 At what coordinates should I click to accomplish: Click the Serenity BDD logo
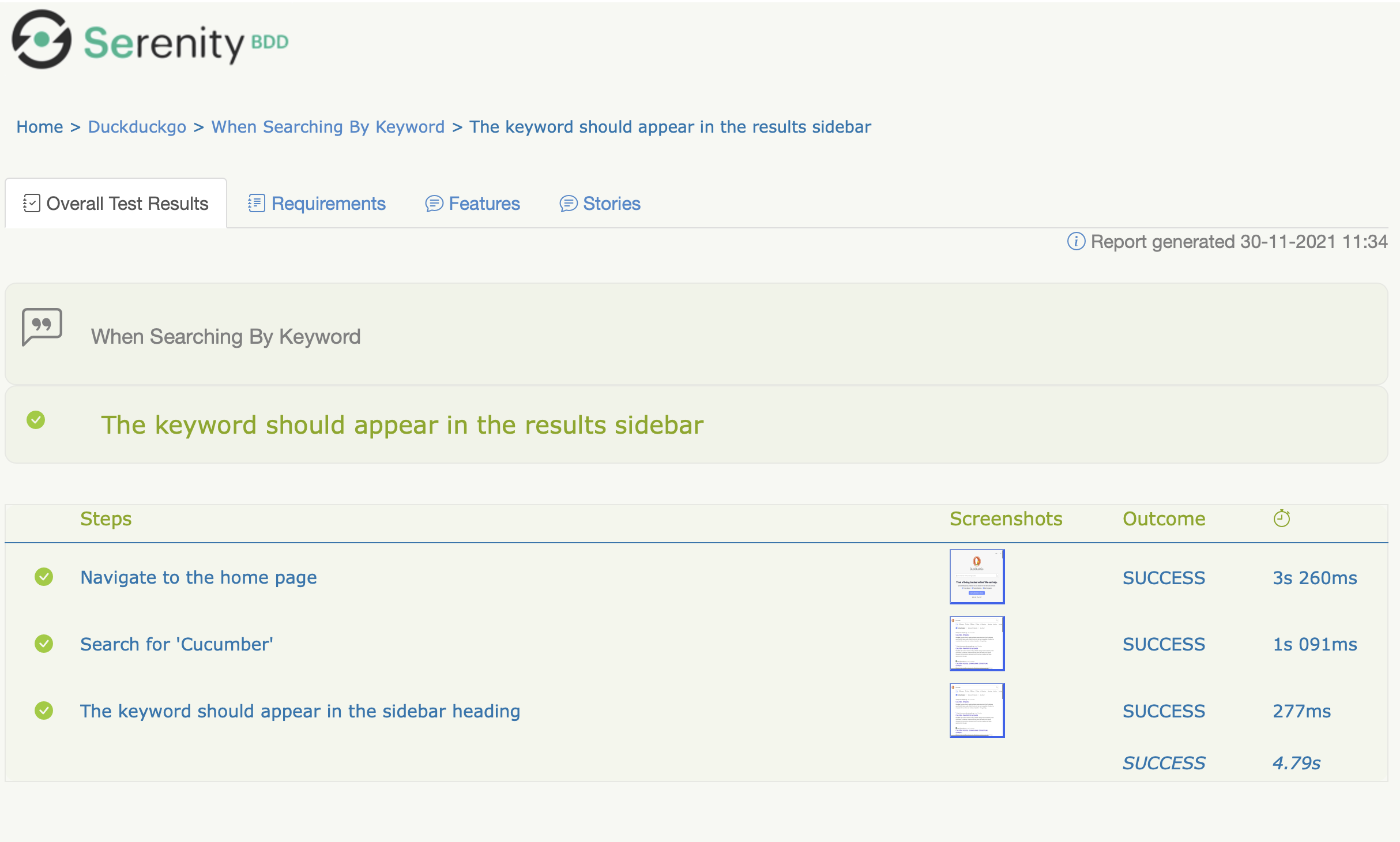pos(150,40)
